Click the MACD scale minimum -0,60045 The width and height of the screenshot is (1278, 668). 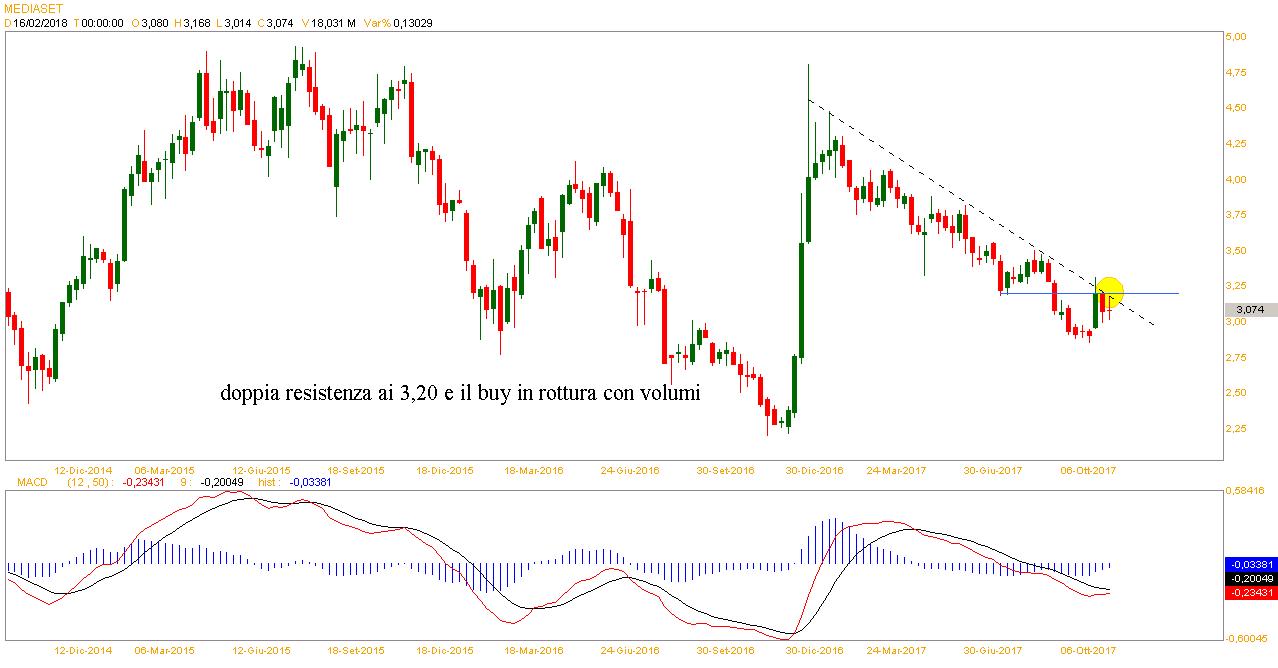coord(1250,638)
